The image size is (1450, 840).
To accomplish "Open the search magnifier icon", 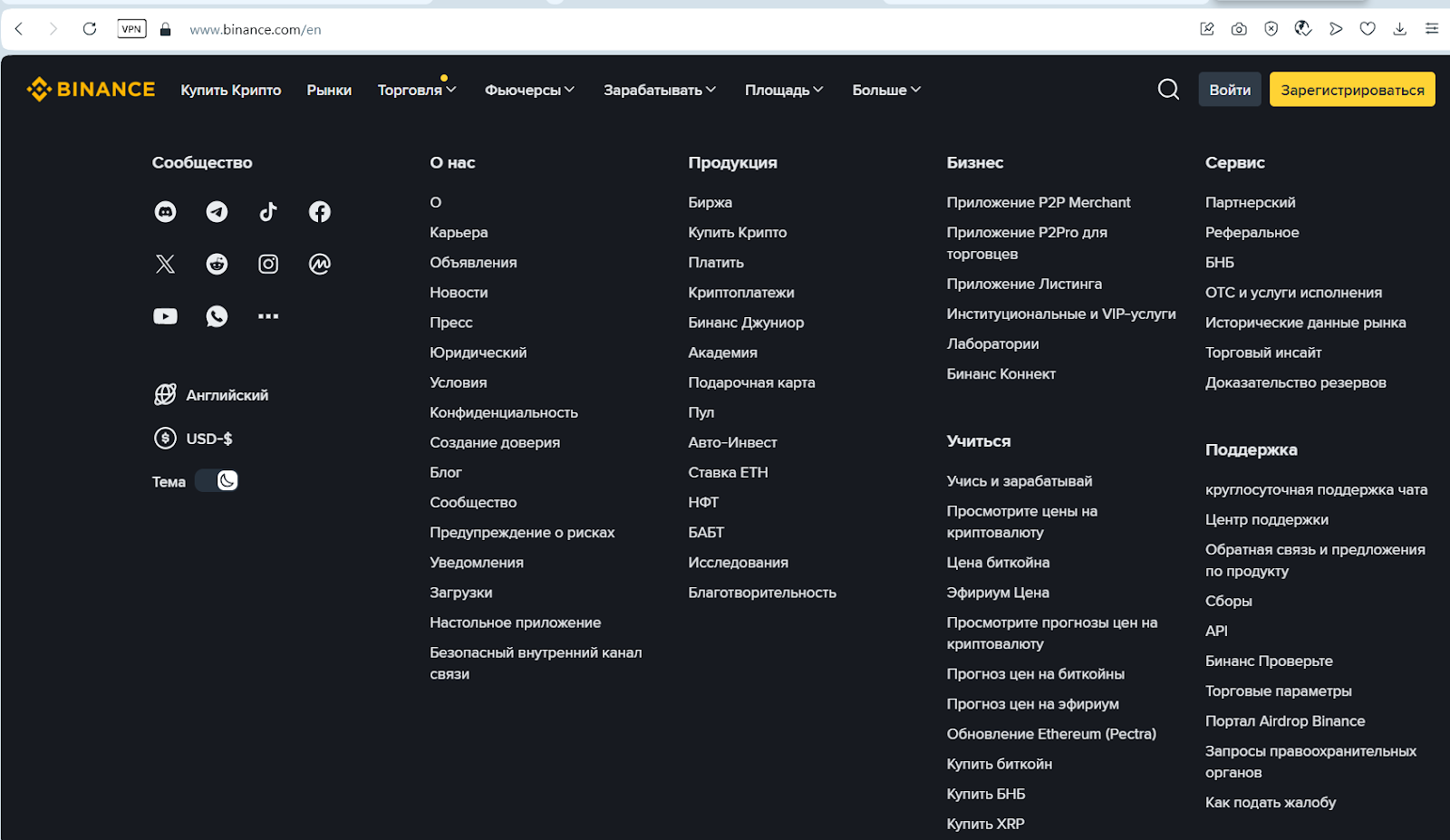I will [x=1169, y=89].
